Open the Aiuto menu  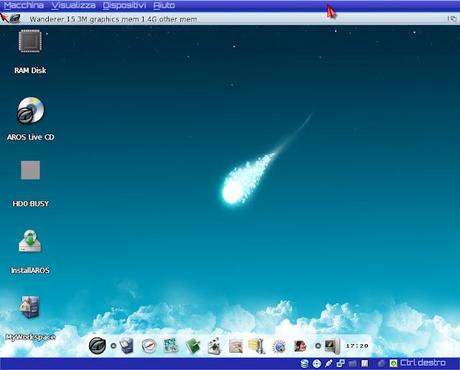pyautogui.click(x=164, y=5)
